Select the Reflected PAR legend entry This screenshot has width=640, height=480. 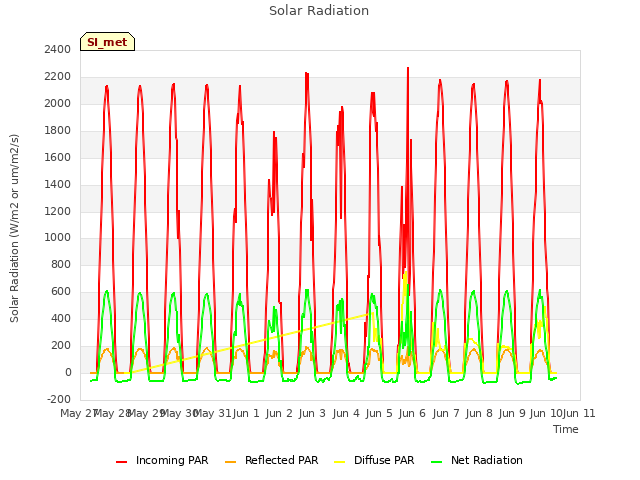[x=271, y=460]
